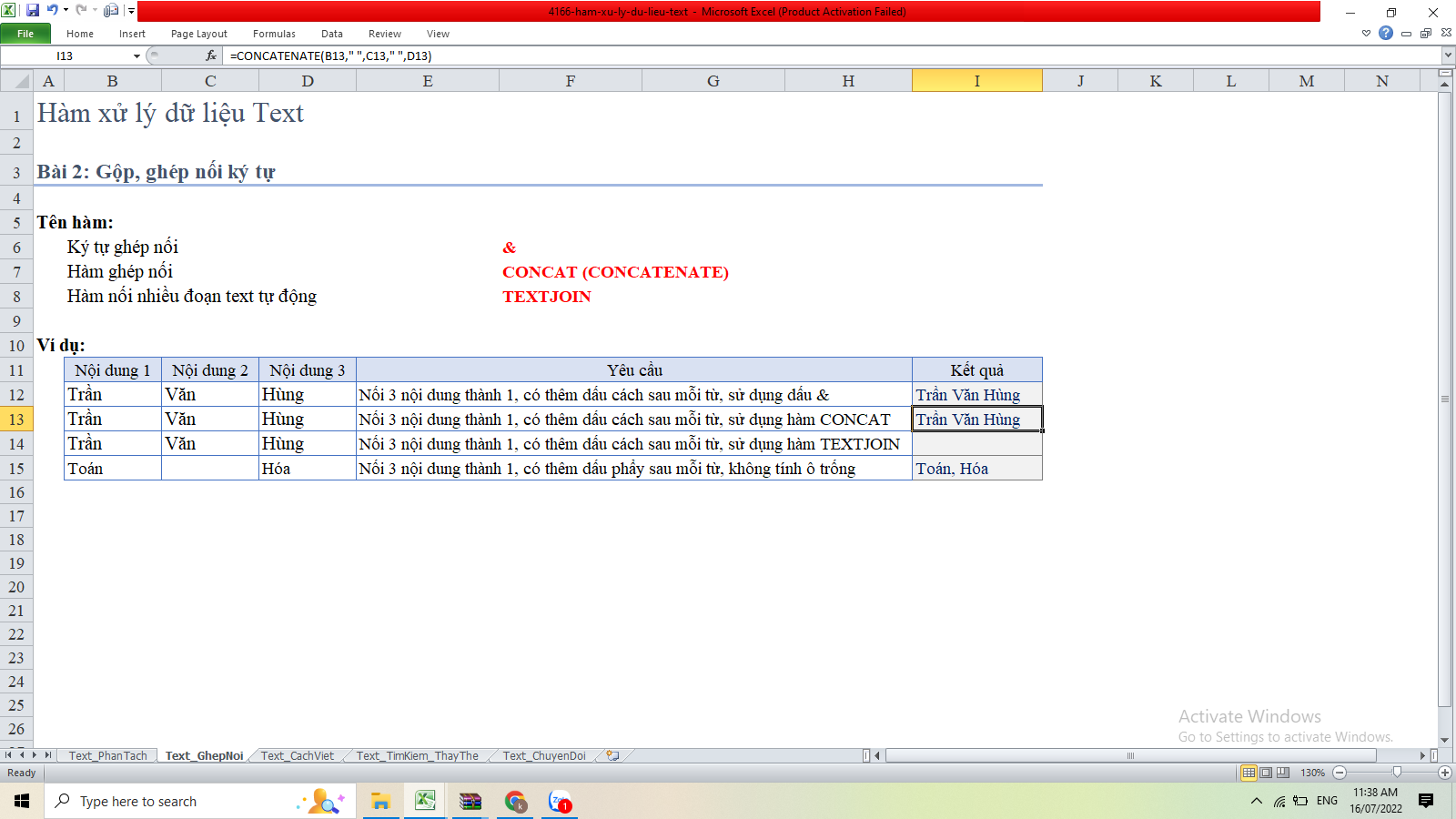Screen dimensions: 1456x819
Task: Click the zoom slider handle
Action: (1397, 773)
